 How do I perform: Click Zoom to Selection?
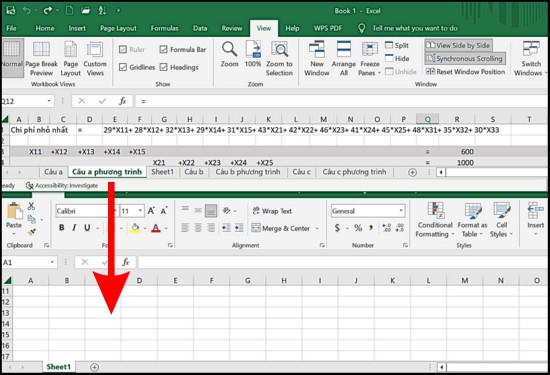pyautogui.click(x=279, y=58)
